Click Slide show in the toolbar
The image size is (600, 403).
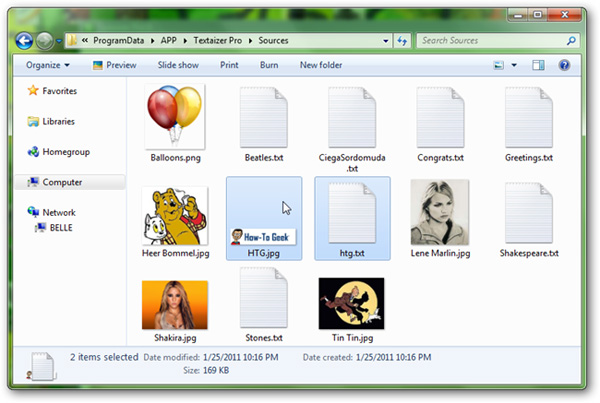(178, 65)
